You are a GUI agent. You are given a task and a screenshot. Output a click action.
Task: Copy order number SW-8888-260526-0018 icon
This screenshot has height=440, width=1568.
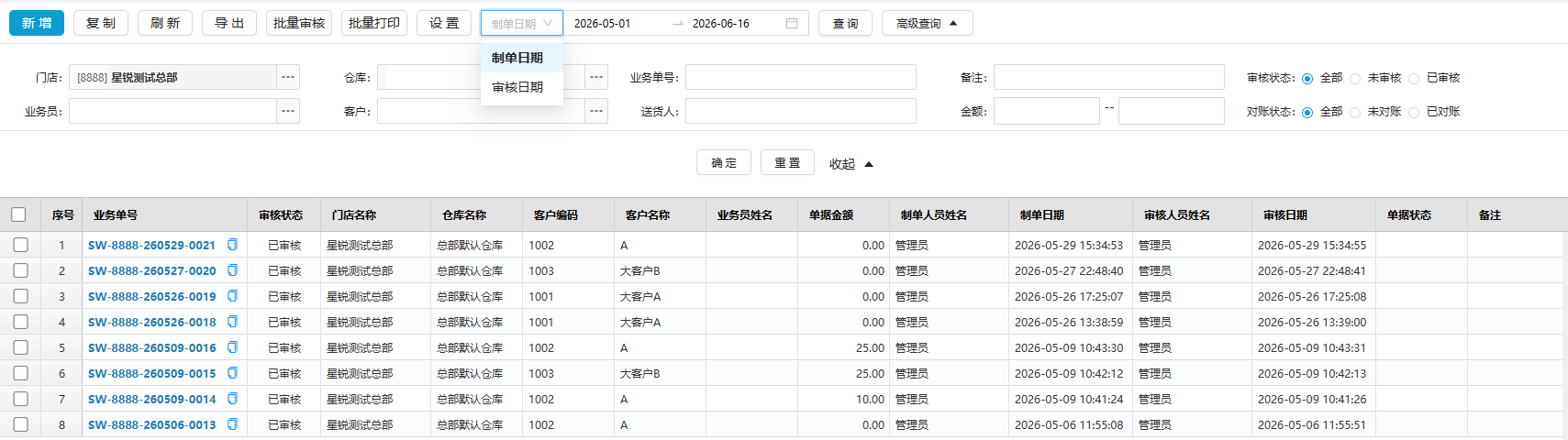coord(232,322)
